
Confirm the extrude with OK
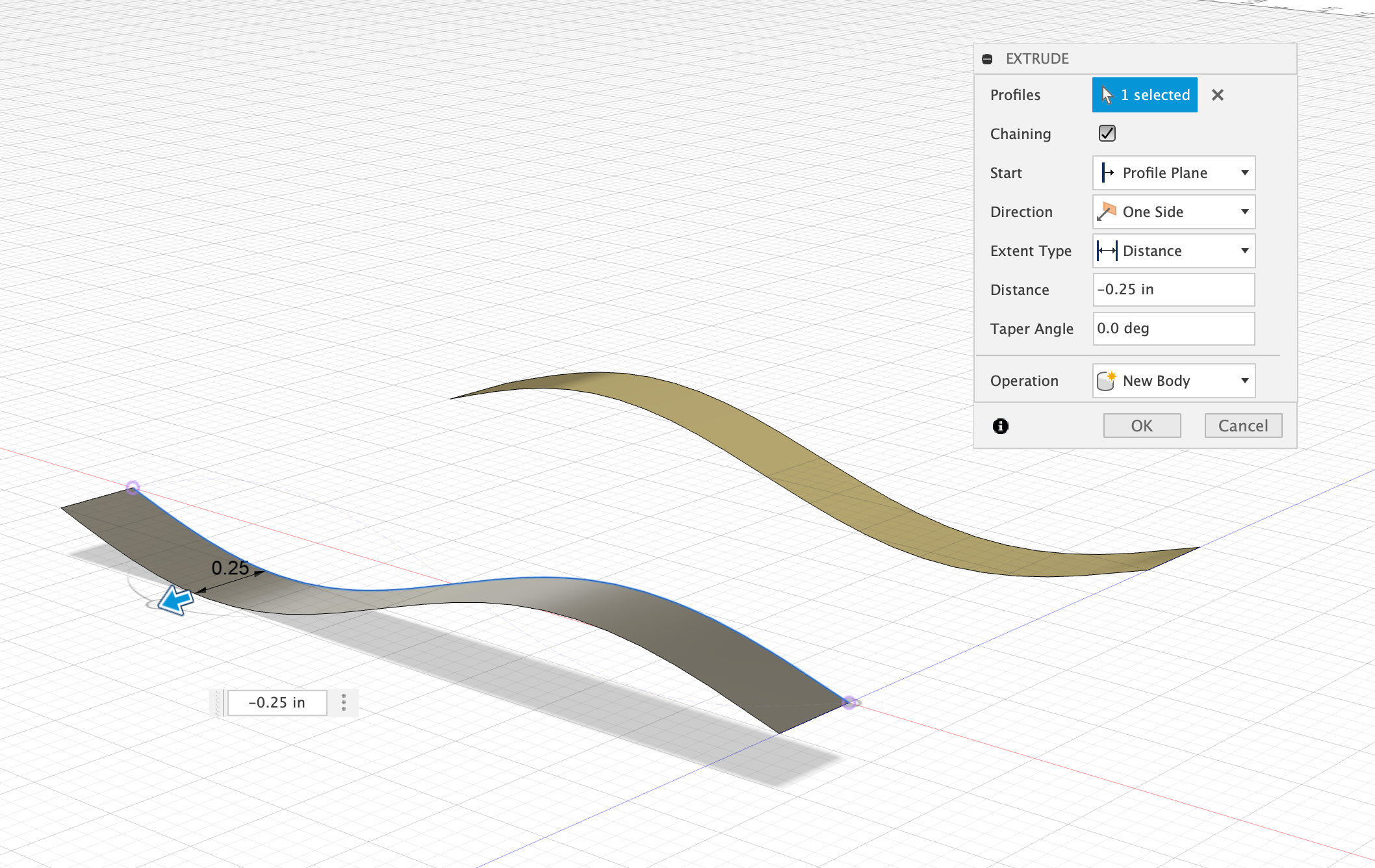[x=1142, y=425]
